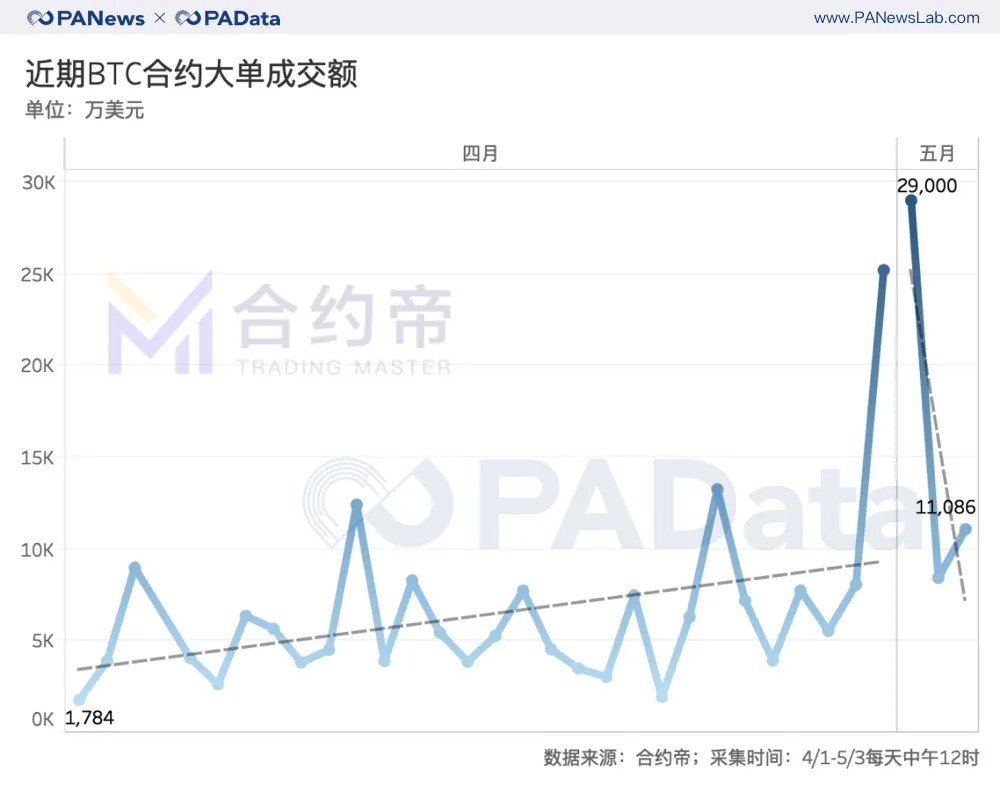1000x792 pixels.
Task: Click the May dashed downward trend line
Action: pos(938,435)
